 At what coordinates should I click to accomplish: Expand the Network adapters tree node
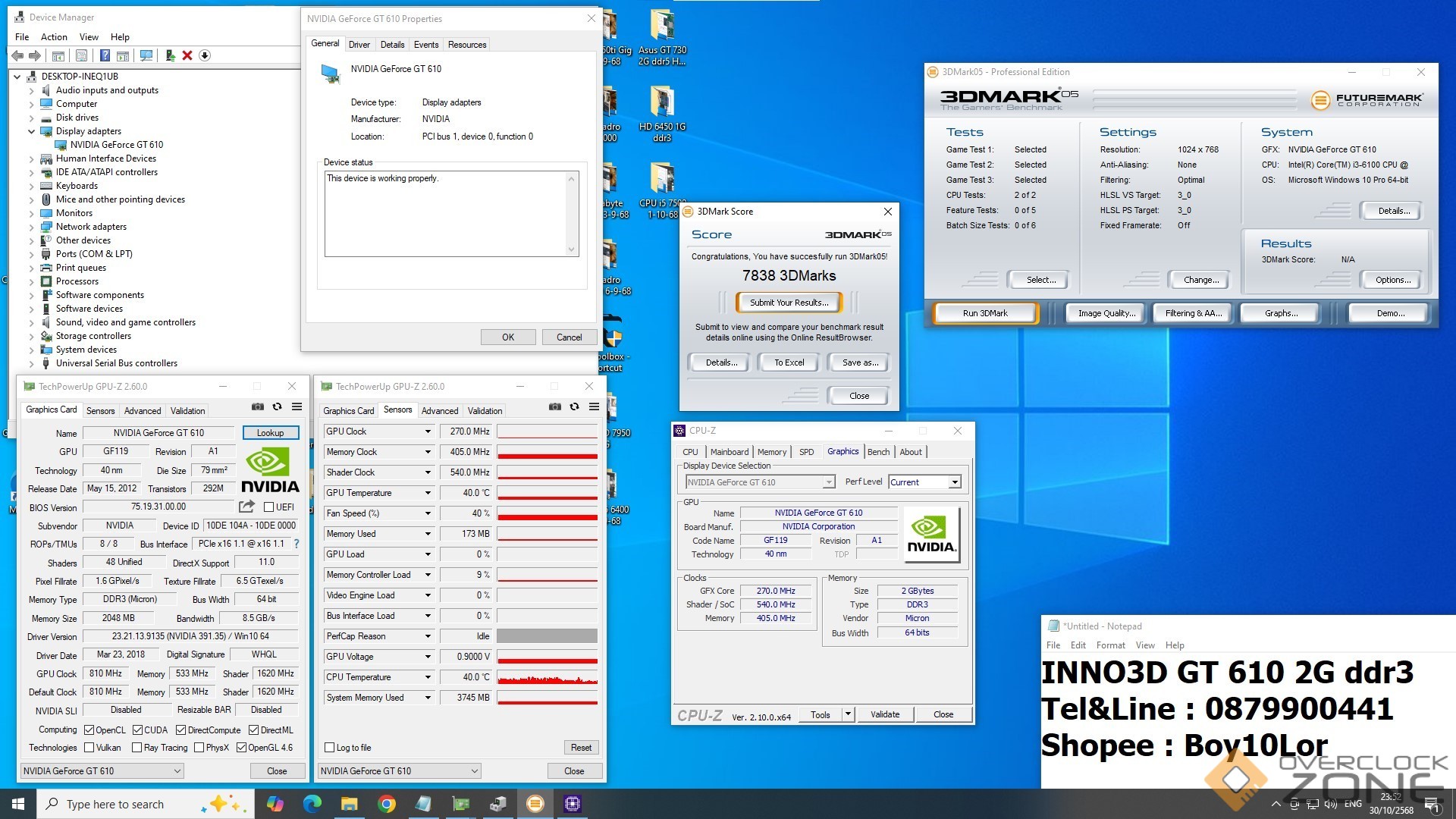pos(32,227)
